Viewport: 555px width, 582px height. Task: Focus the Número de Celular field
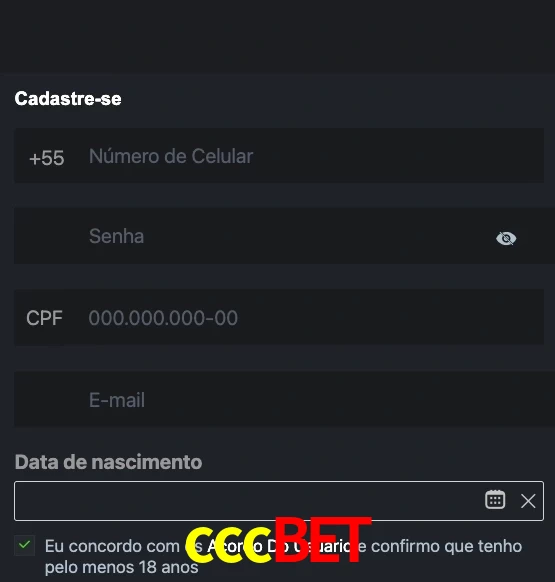(x=279, y=156)
